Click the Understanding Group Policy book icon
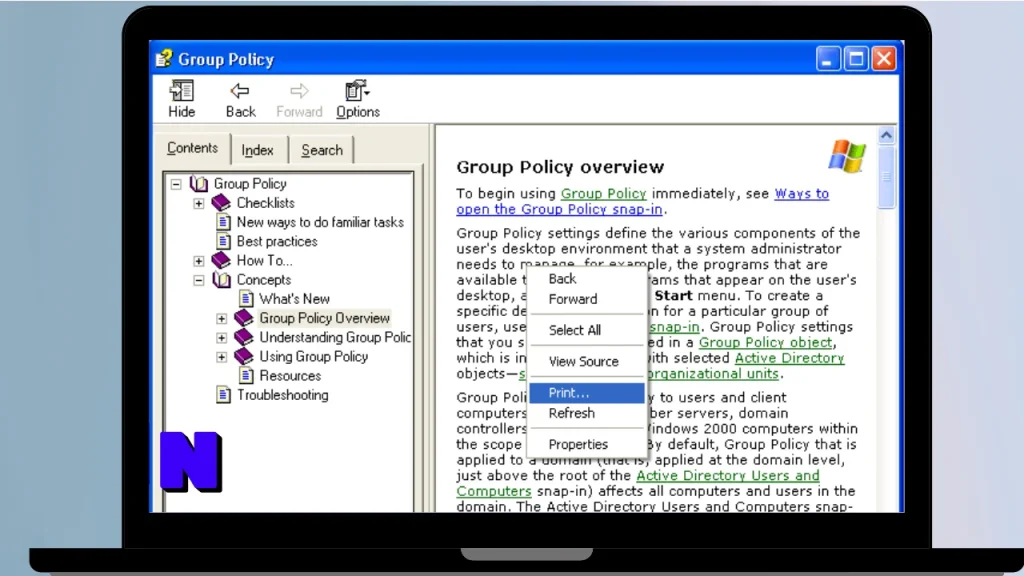 click(x=244, y=337)
